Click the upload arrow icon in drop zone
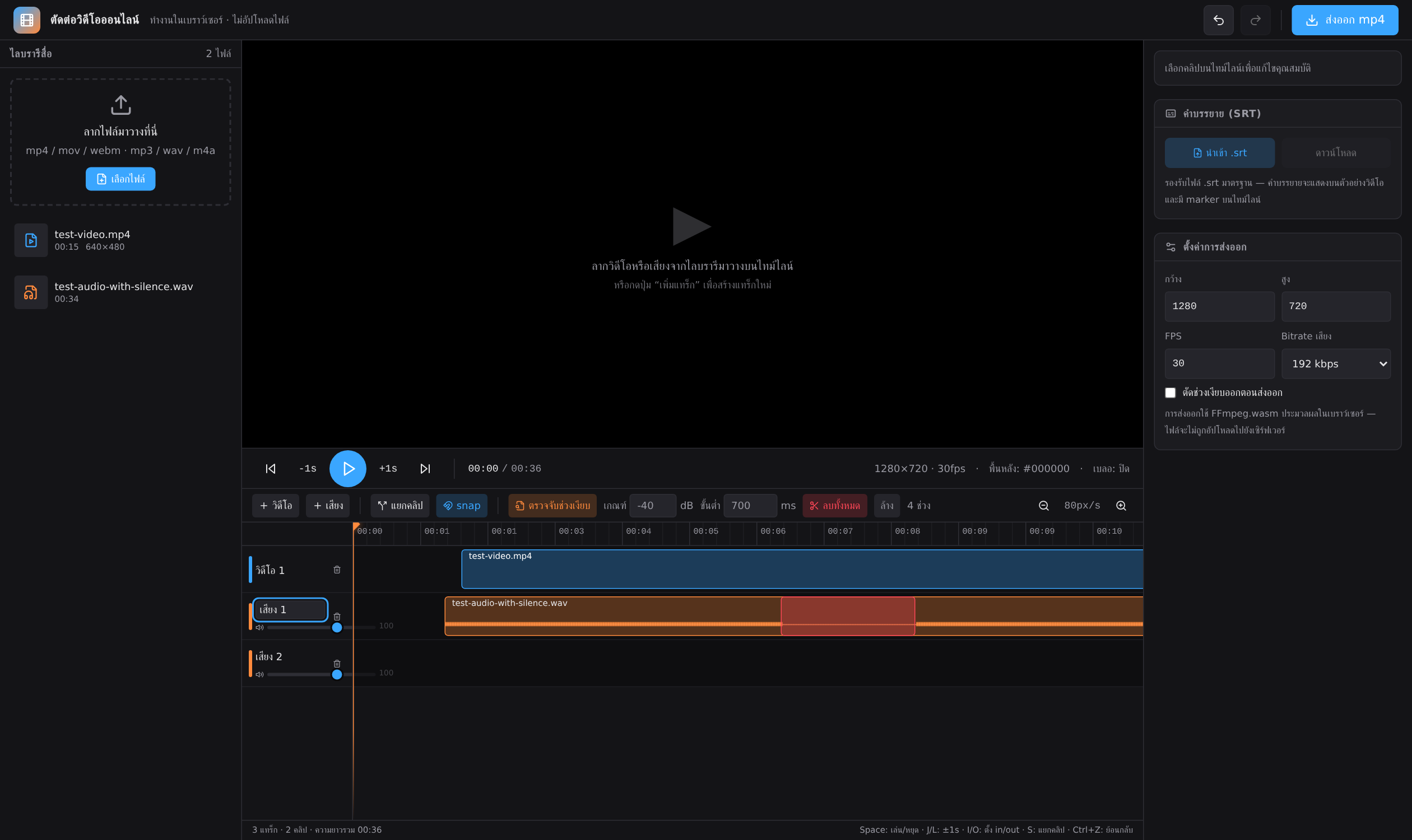 (120, 105)
